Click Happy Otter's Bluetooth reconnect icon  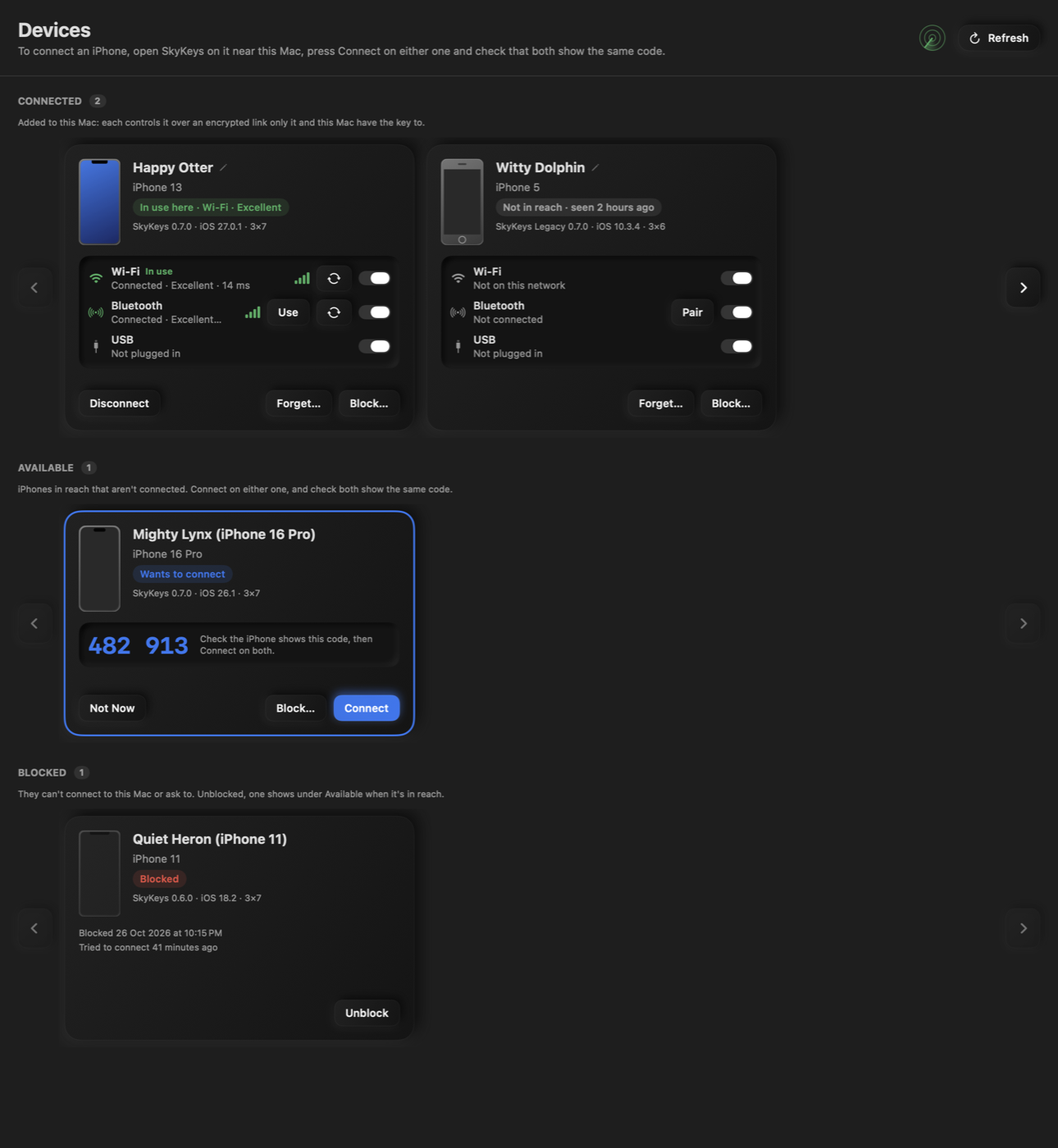pos(334,312)
